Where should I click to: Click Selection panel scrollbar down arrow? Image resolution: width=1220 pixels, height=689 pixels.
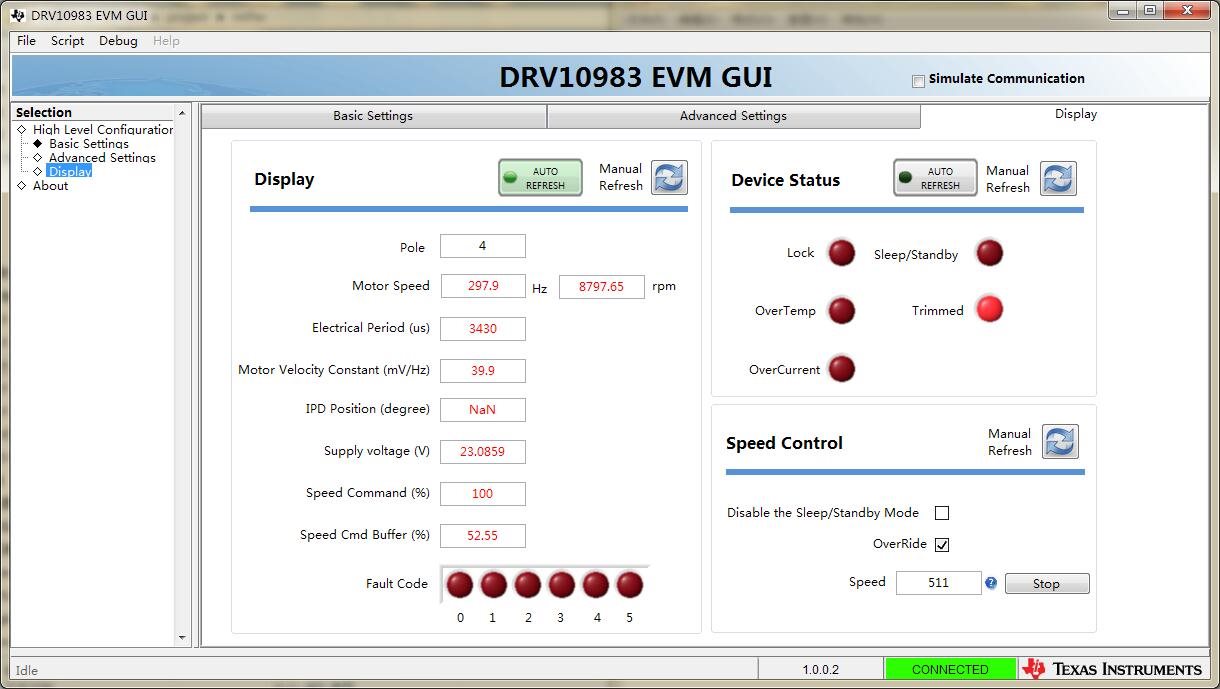[x=182, y=637]
